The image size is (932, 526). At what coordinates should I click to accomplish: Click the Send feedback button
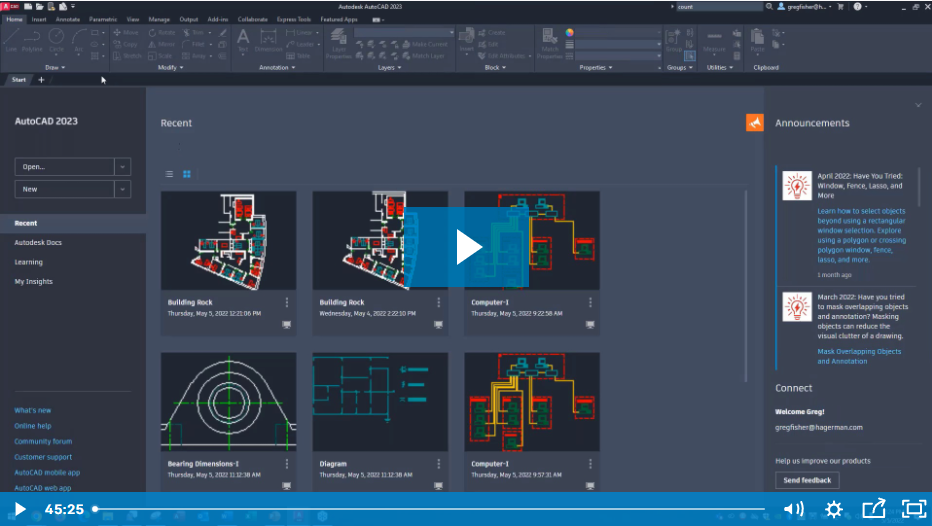point(807,480)
